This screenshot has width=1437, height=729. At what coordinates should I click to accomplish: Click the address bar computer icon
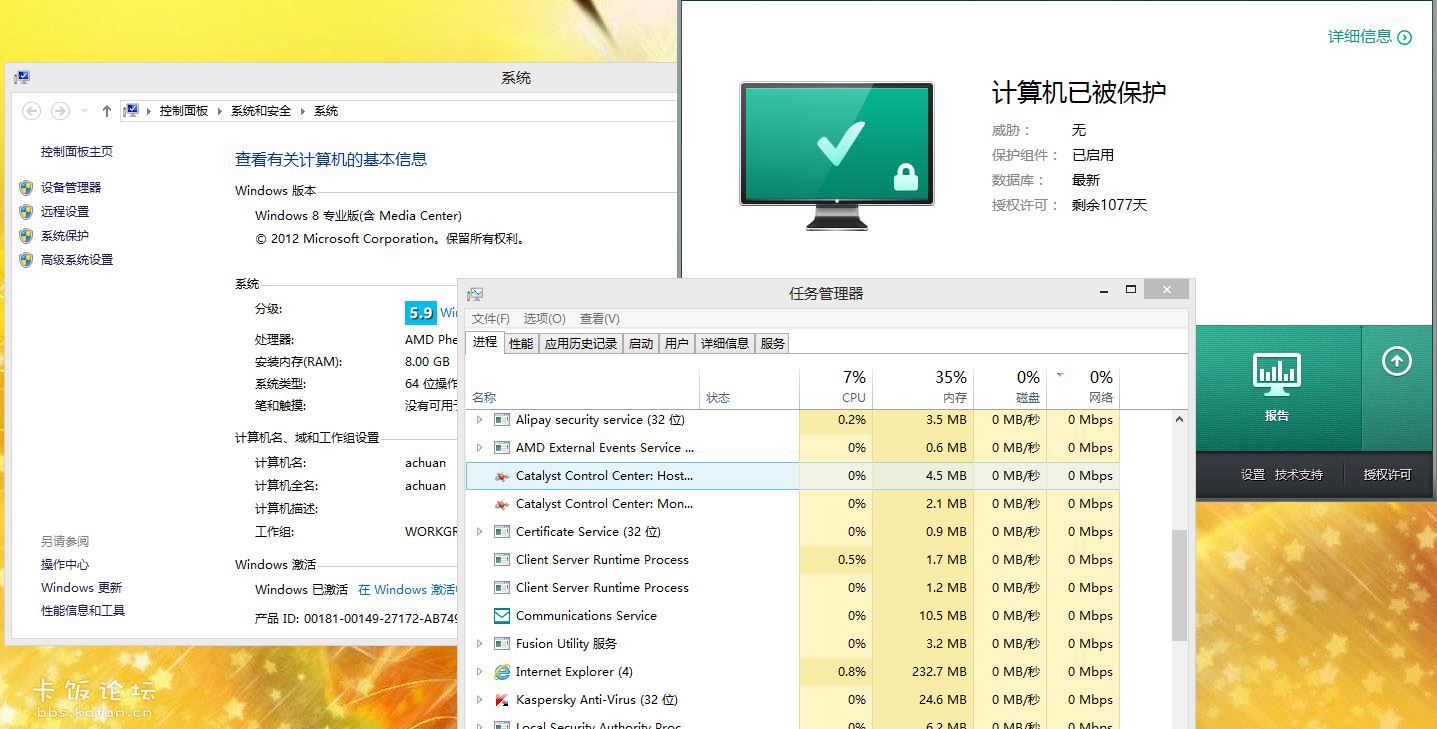(131, 111)
